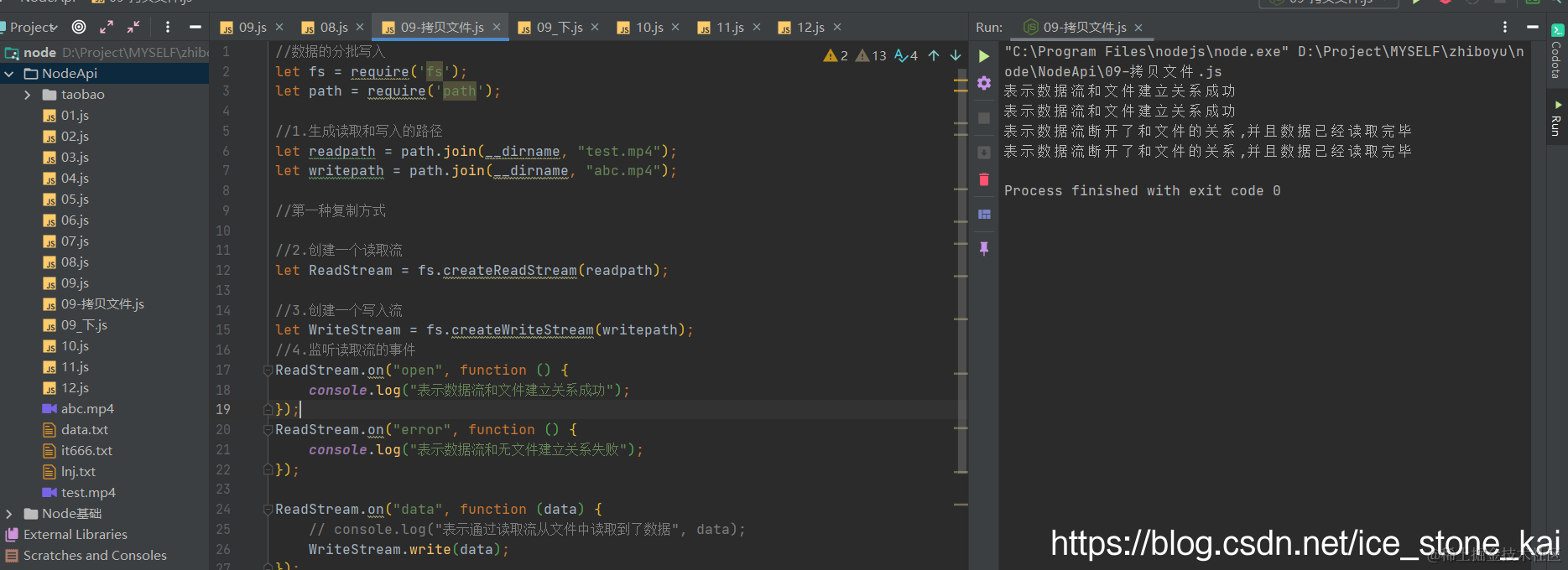Pin the run tab
This screenshot has height=570, width=1568.
pos(984,248)
